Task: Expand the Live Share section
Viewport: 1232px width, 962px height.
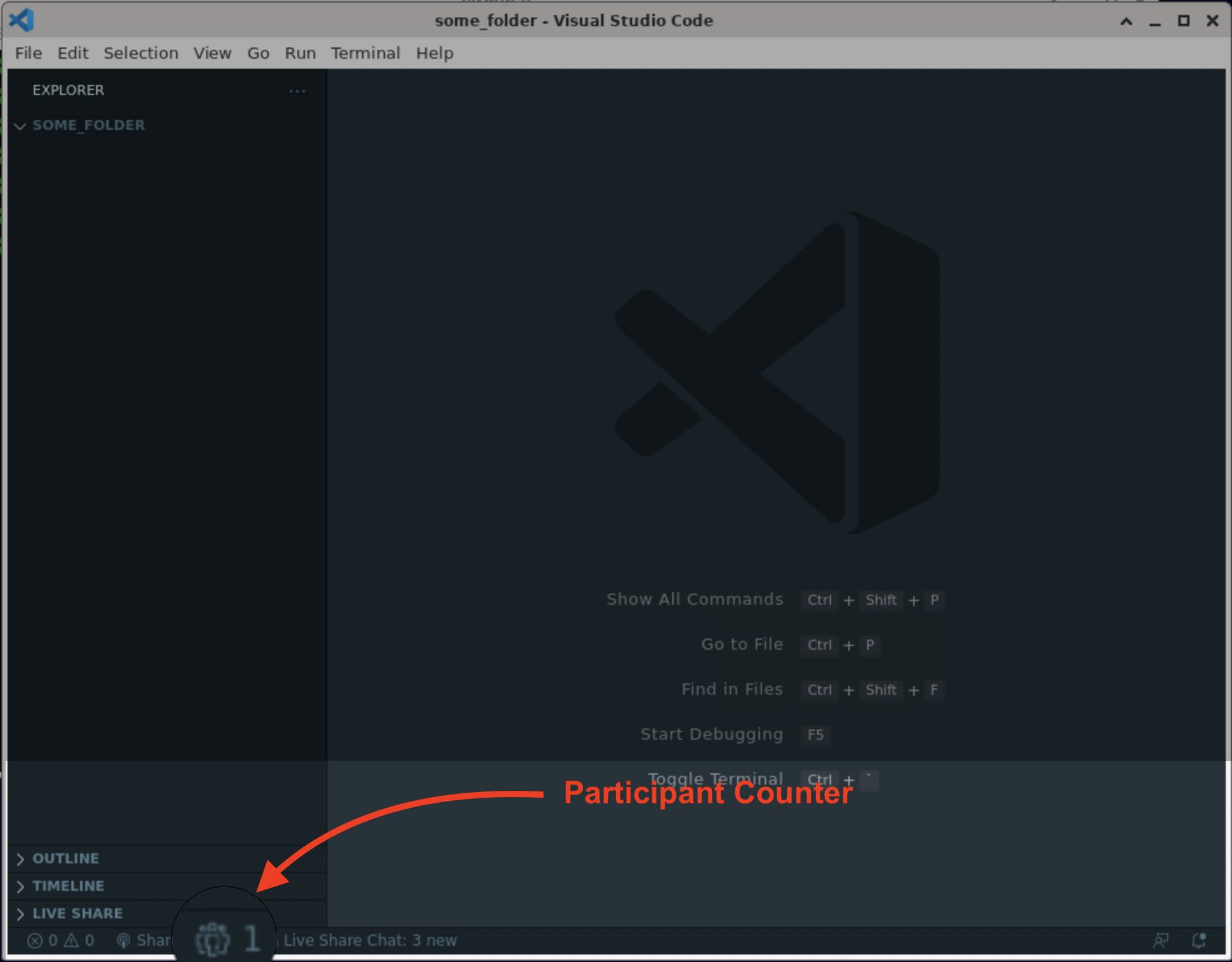Action: 77,913
